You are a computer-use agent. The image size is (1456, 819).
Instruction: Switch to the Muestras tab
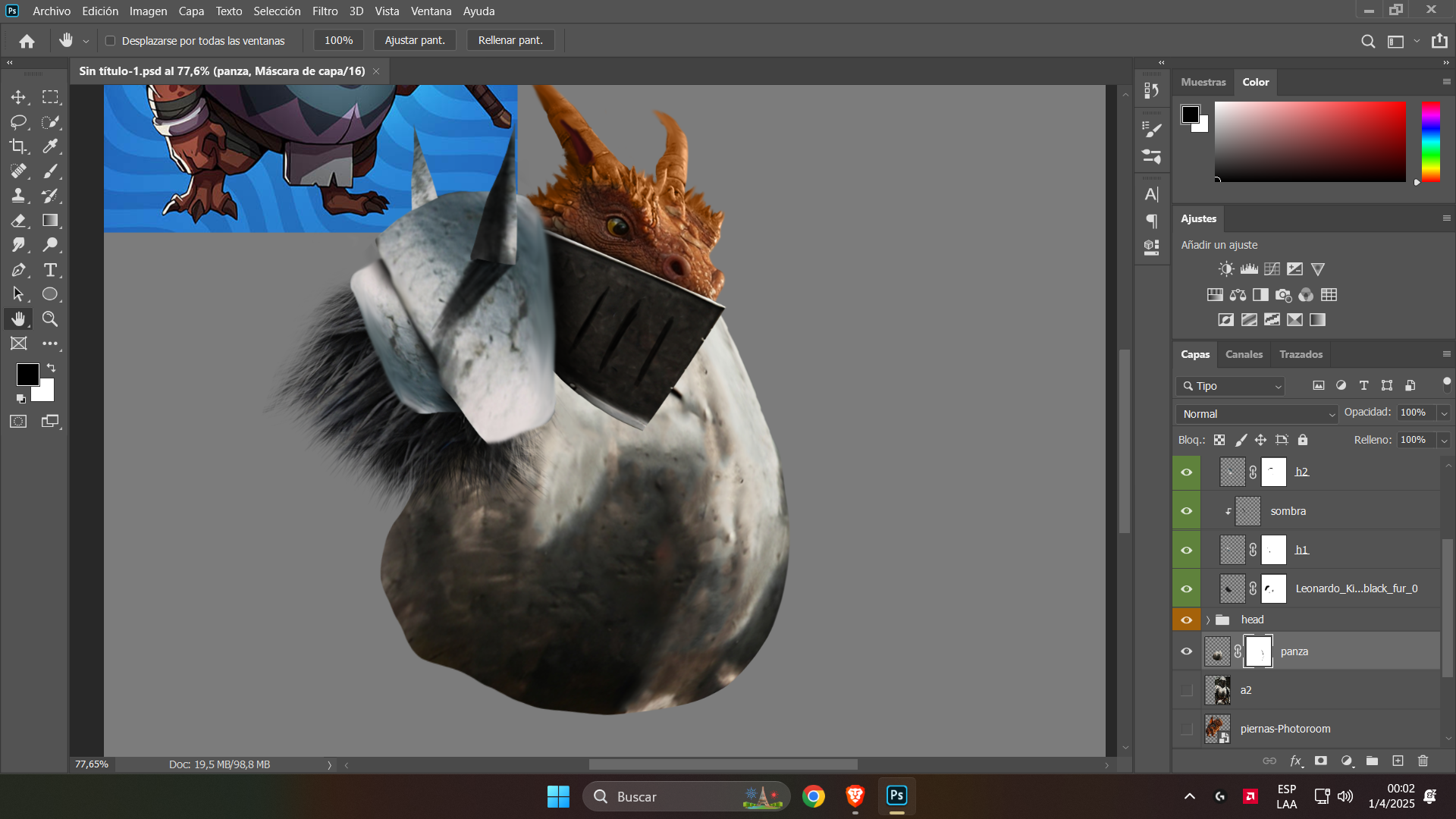click(x=1203, y=82)
